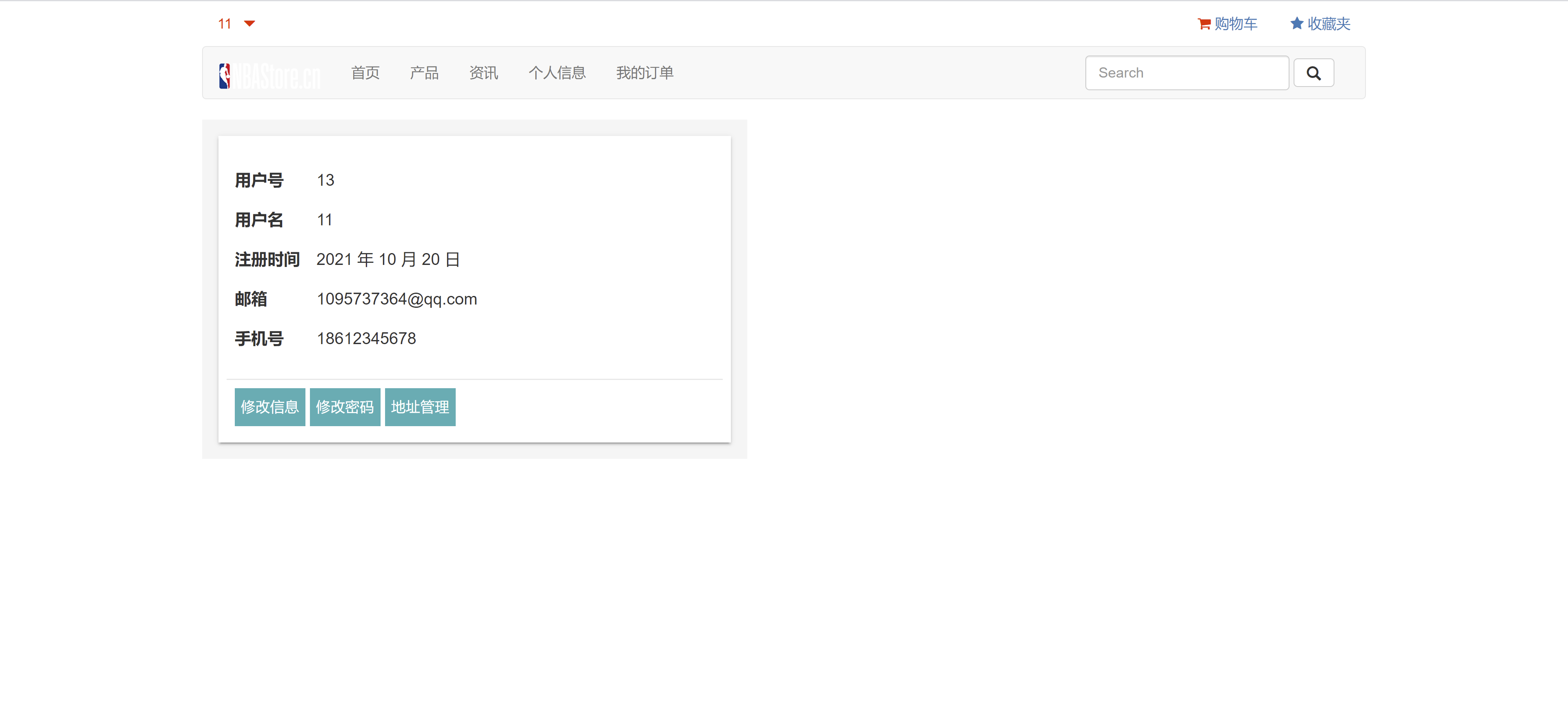Click the 地址管理 button
1568x707 pixels.
point(420,407)
